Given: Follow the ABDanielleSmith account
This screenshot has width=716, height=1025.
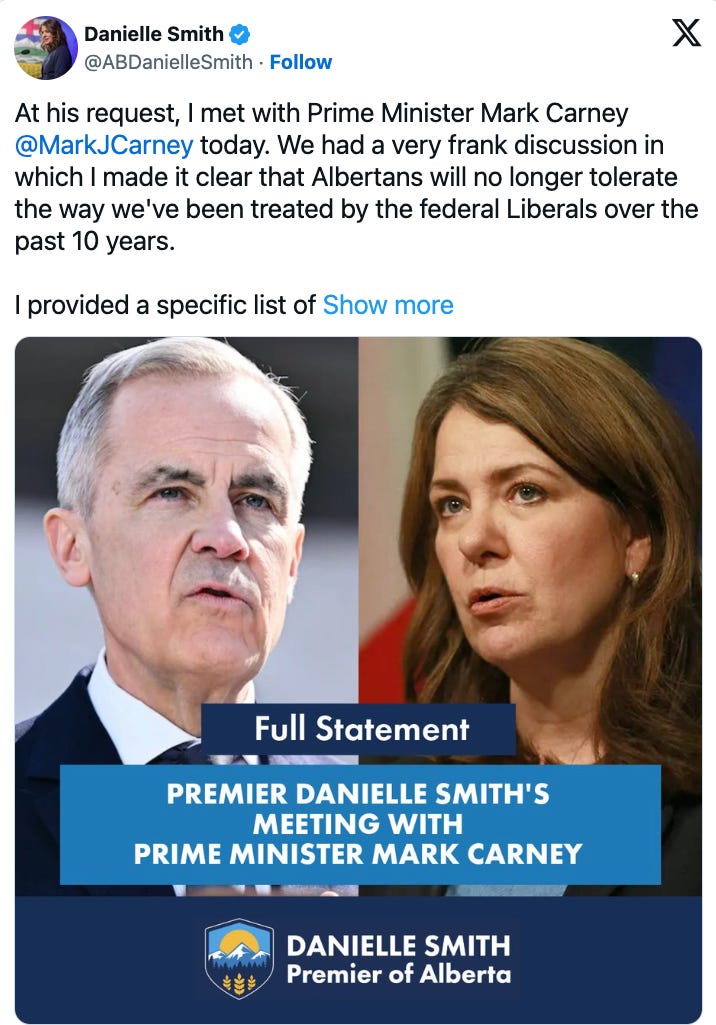Looking at the screenshot, I should pos(301,62).
